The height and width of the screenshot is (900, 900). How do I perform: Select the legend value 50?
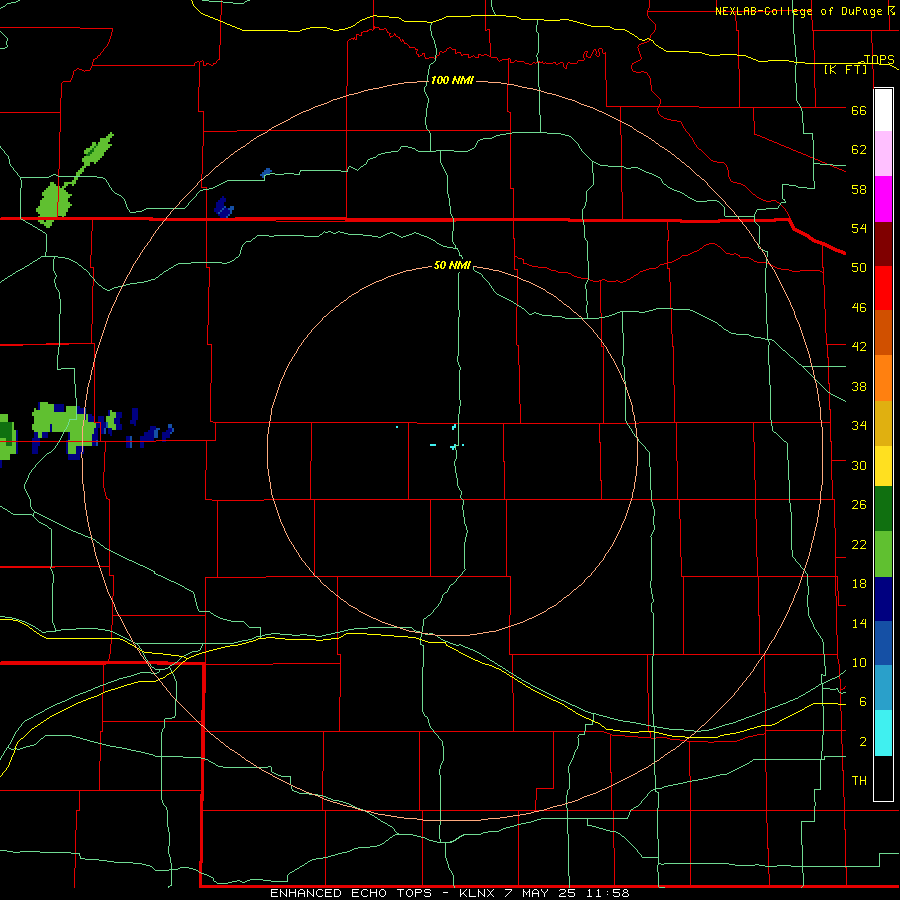(x=859, y=267)
